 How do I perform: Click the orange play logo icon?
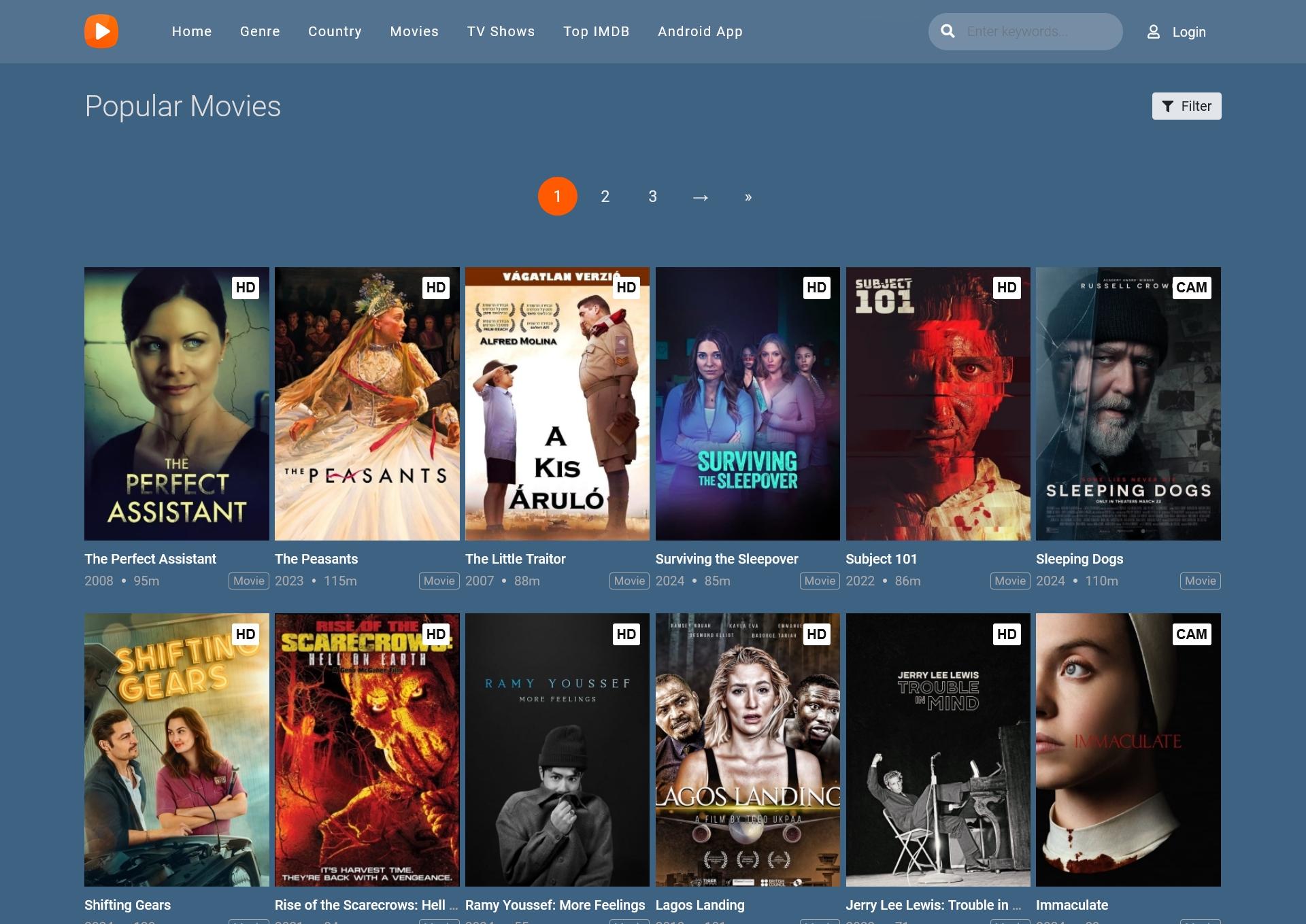coord(101,31)
